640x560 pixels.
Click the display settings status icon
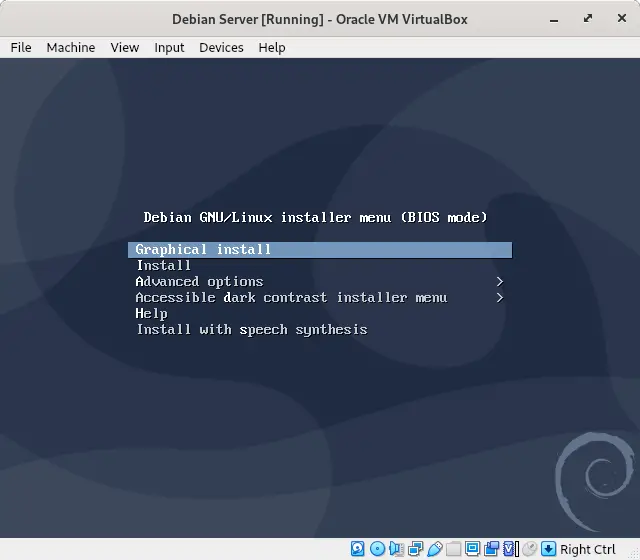coord(473,549)
